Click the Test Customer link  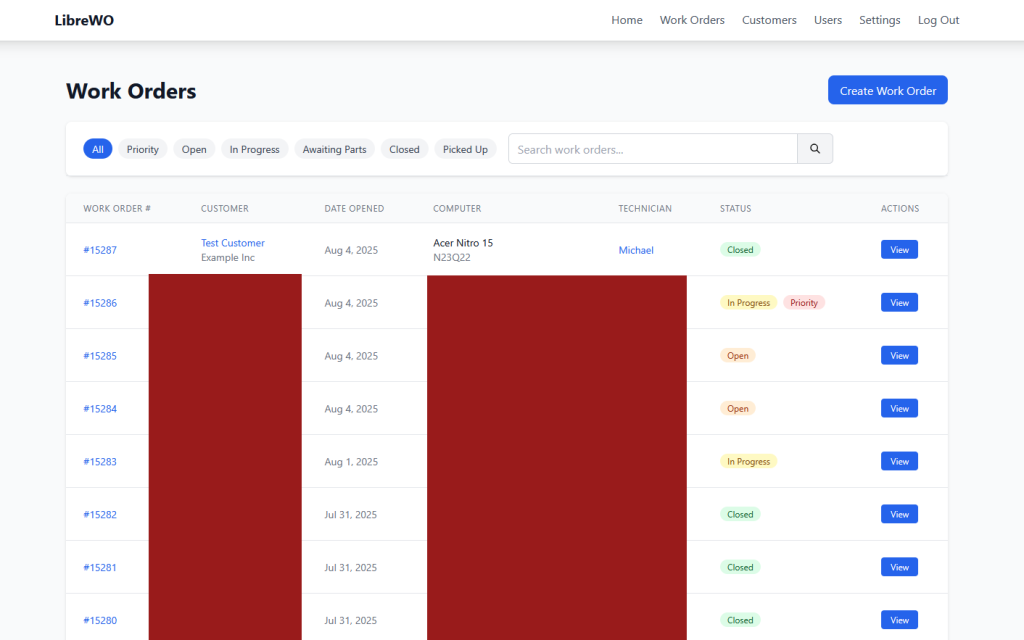click(232, 242)
